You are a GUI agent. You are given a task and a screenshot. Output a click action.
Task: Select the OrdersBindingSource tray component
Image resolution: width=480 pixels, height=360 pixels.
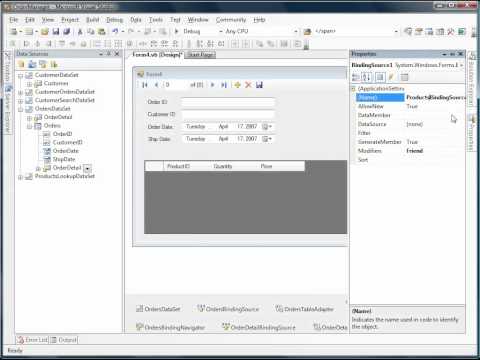pos(228,309)
